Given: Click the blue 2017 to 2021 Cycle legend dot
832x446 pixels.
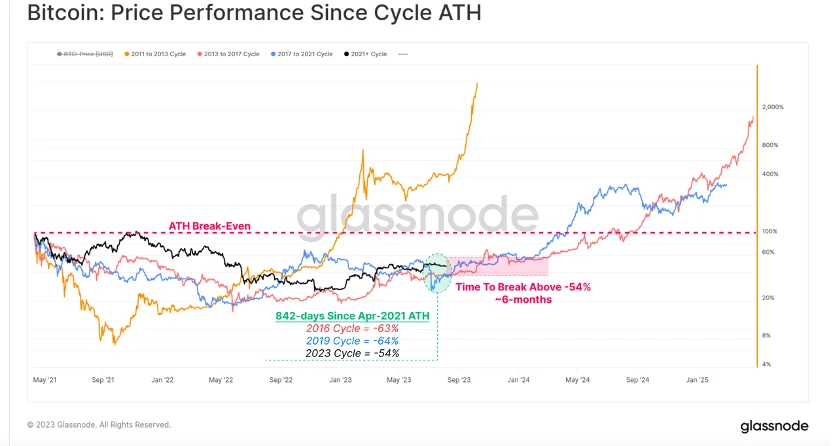Looking at the screenshot, I should [274, 52].
